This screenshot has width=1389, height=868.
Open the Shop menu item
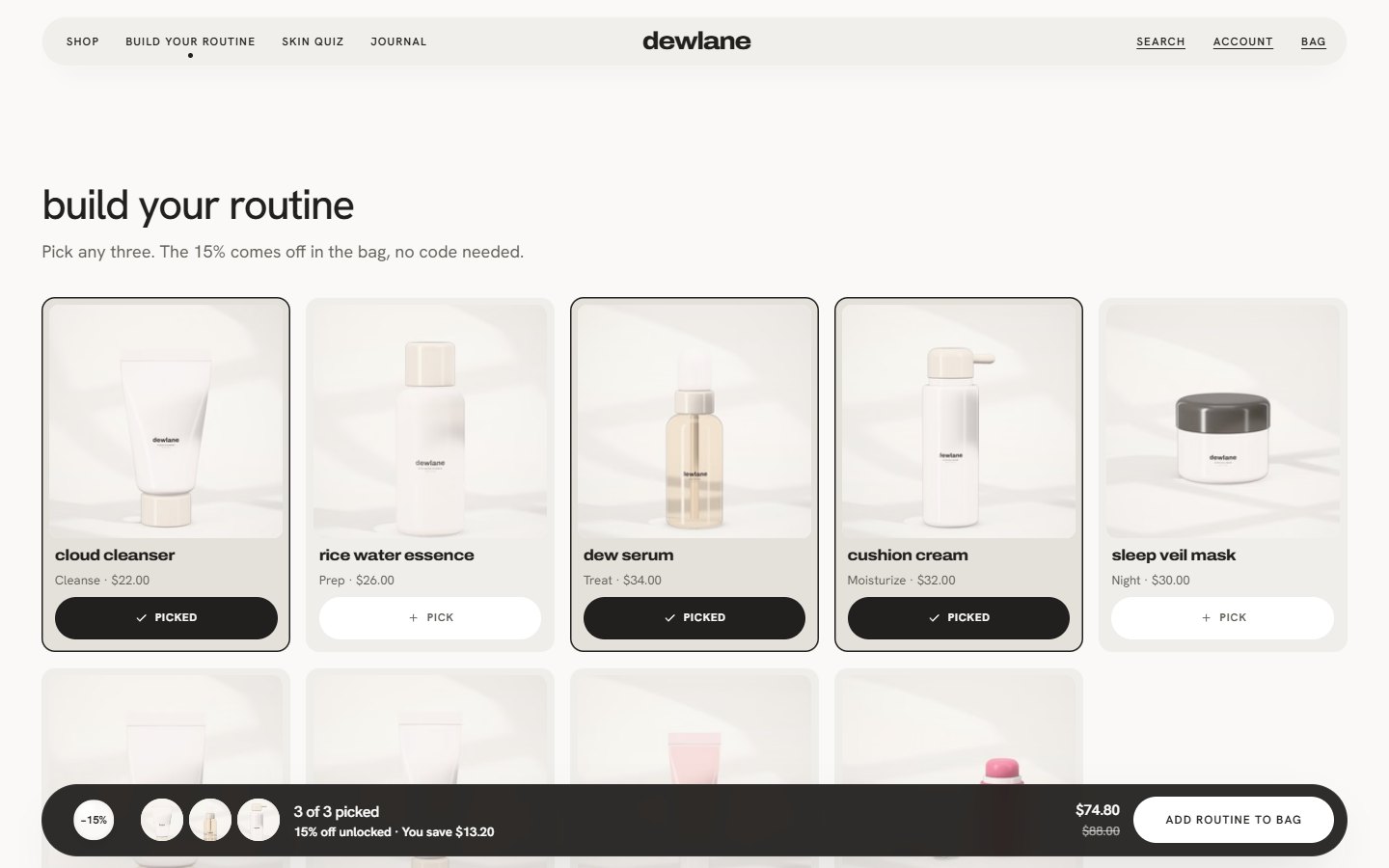[83, 41]
